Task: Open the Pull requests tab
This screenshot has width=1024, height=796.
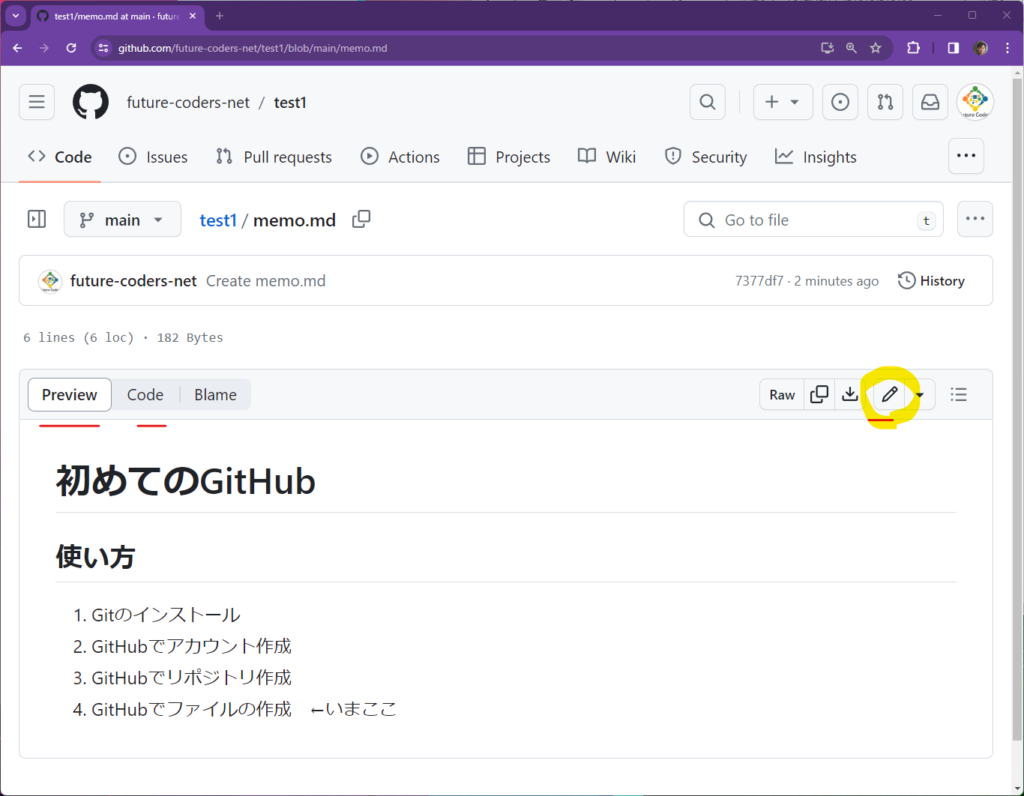Action: point(274,157)
